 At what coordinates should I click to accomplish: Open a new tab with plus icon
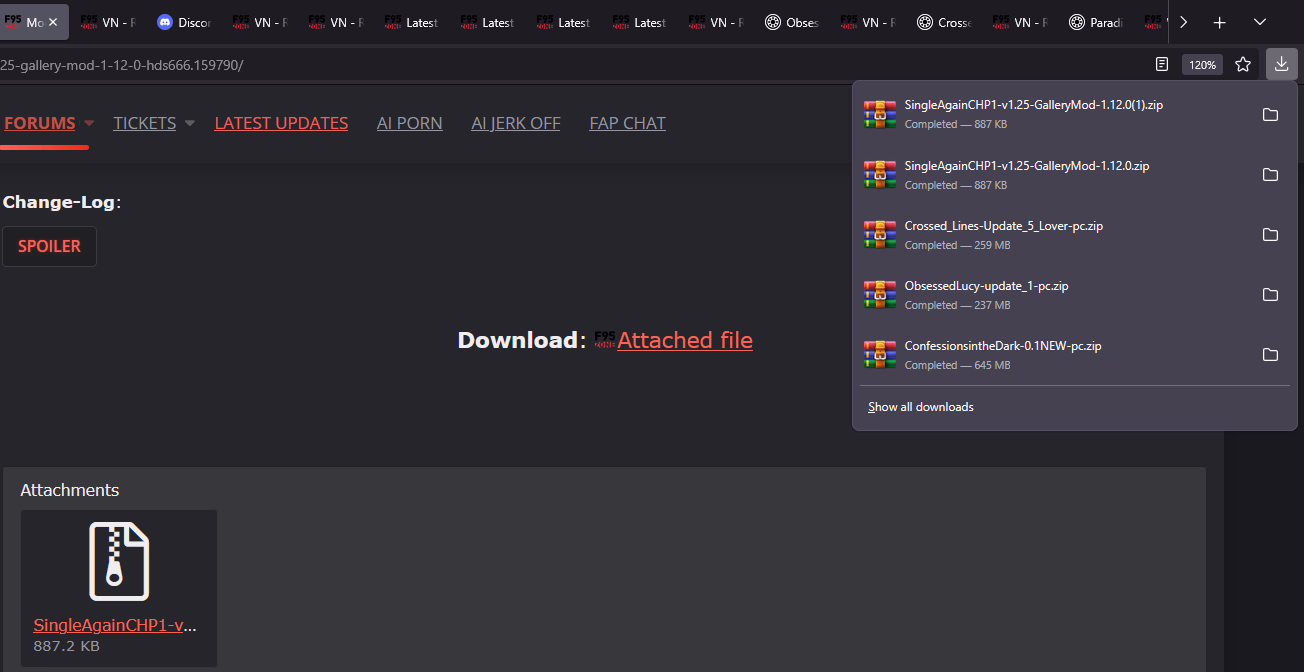tap(1219, 22)
